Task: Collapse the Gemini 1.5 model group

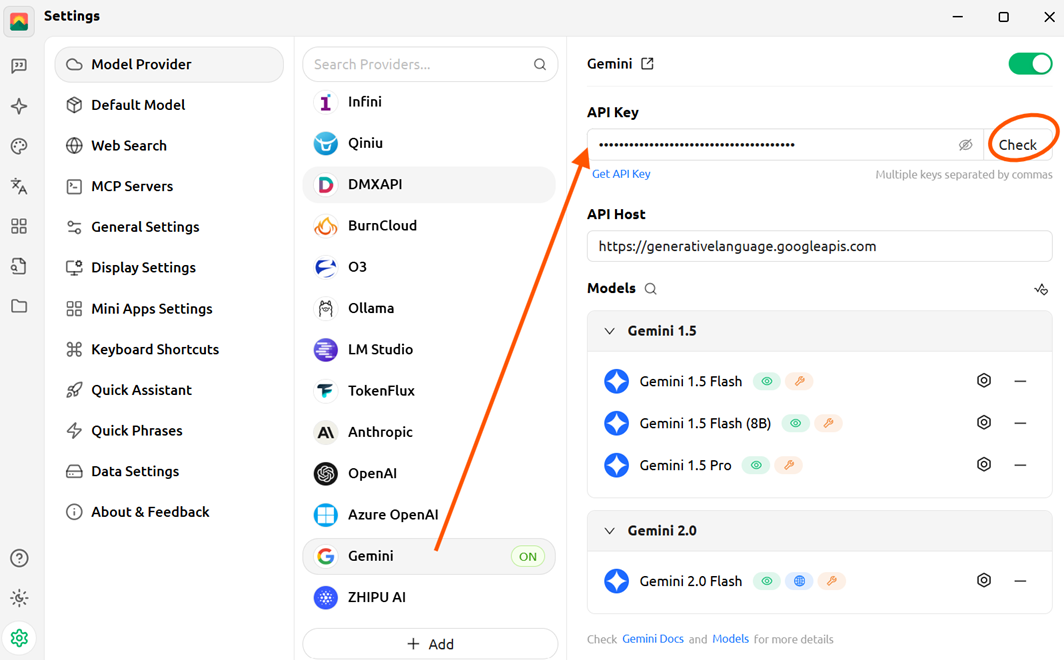Action: point(609,331)
